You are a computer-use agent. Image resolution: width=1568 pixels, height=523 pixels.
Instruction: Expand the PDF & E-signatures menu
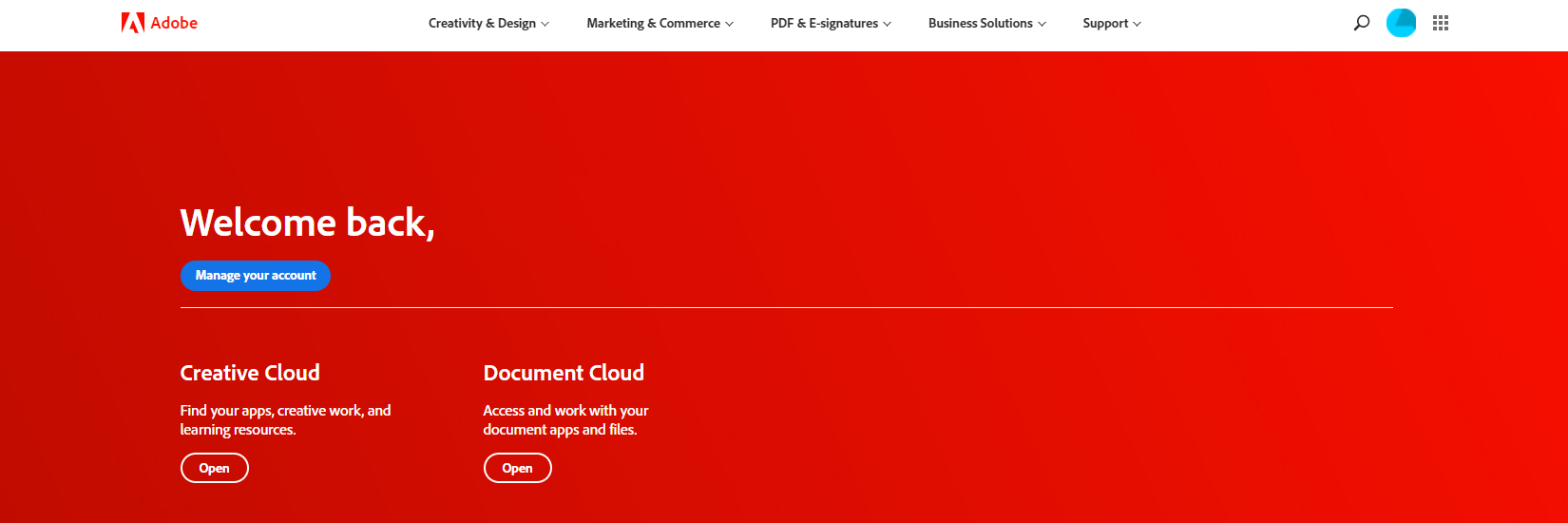click(x=832, y=24)
